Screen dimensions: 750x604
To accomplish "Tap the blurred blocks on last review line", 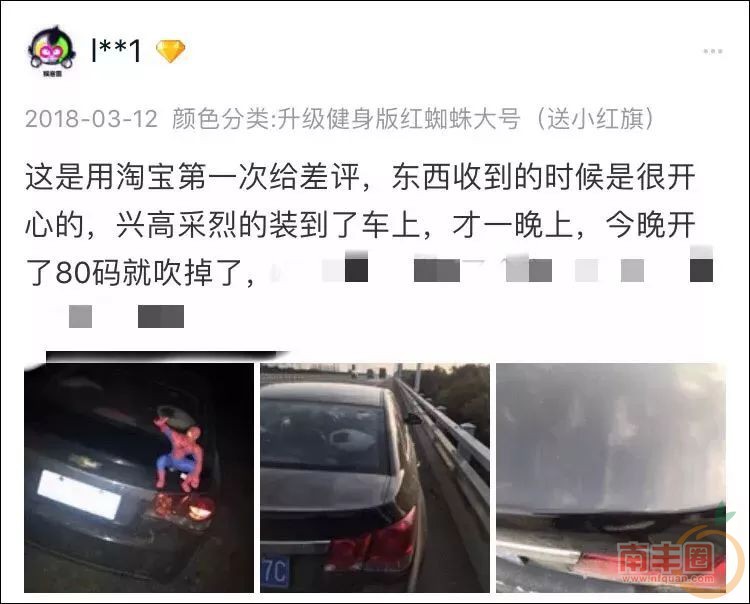I will [x=126, y=316].
